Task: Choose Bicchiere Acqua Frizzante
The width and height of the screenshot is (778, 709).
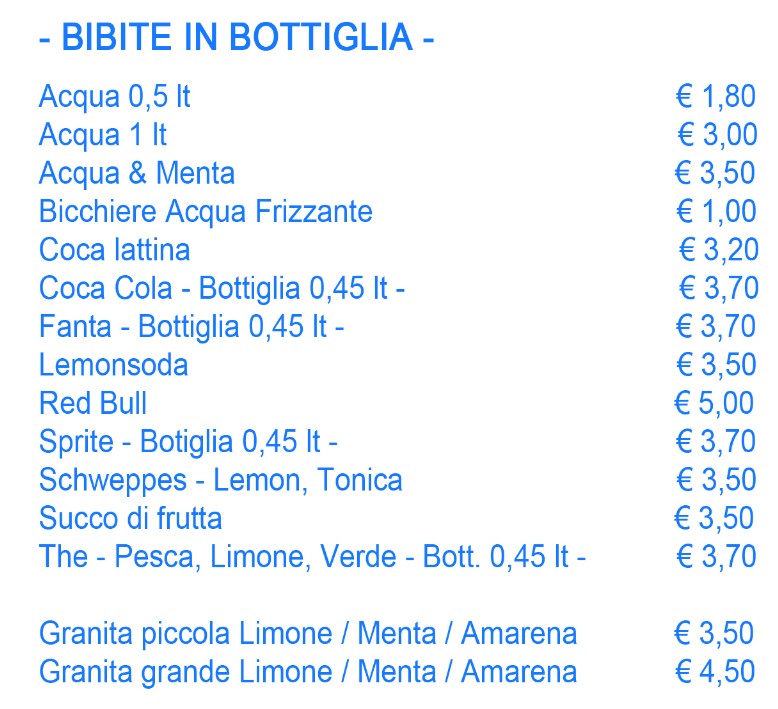Action: click(x=205, y=212)
